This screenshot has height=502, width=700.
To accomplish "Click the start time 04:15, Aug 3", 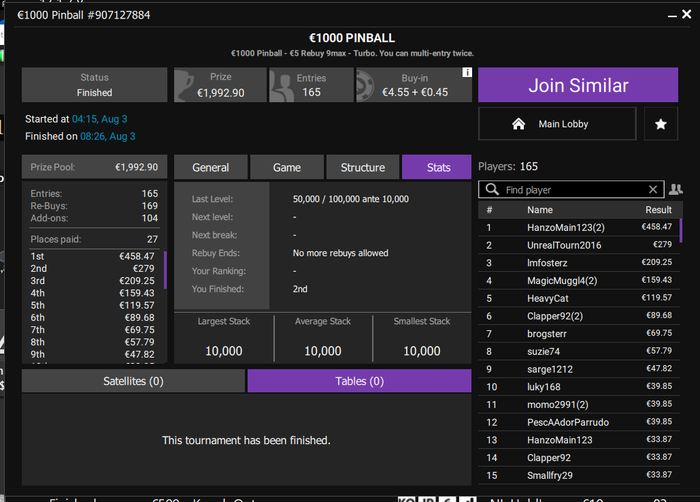I will coord(100,119).
